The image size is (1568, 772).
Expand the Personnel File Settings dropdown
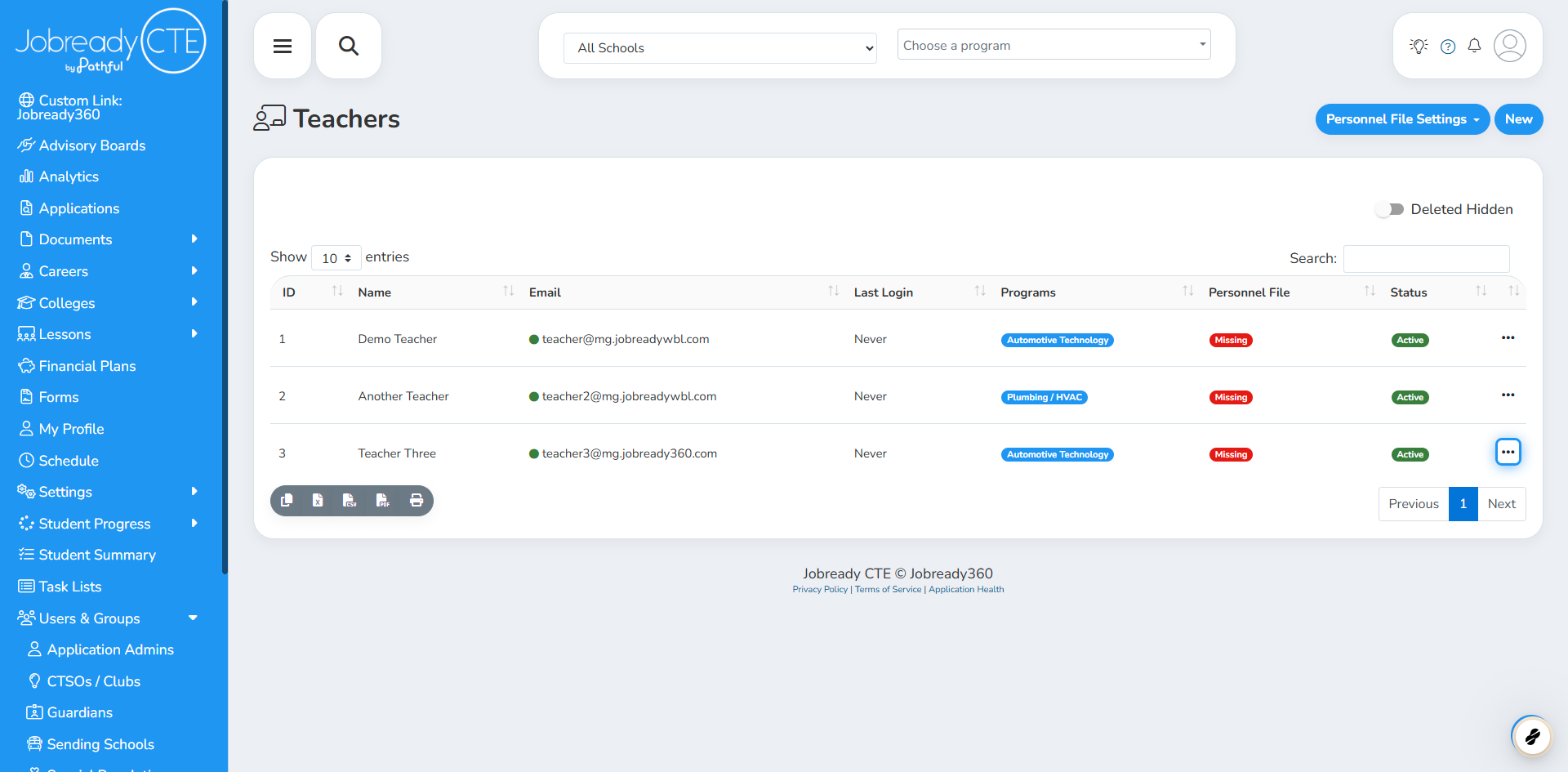click(x=1401, y=119)
